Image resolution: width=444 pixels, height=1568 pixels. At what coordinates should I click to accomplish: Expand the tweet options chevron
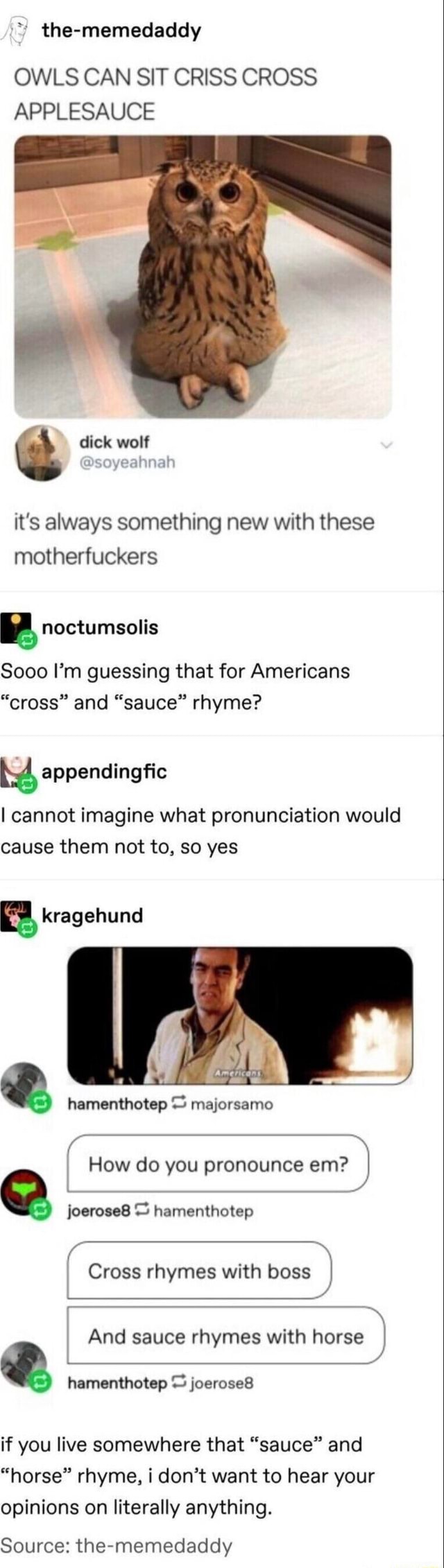(x=388, y=445)
